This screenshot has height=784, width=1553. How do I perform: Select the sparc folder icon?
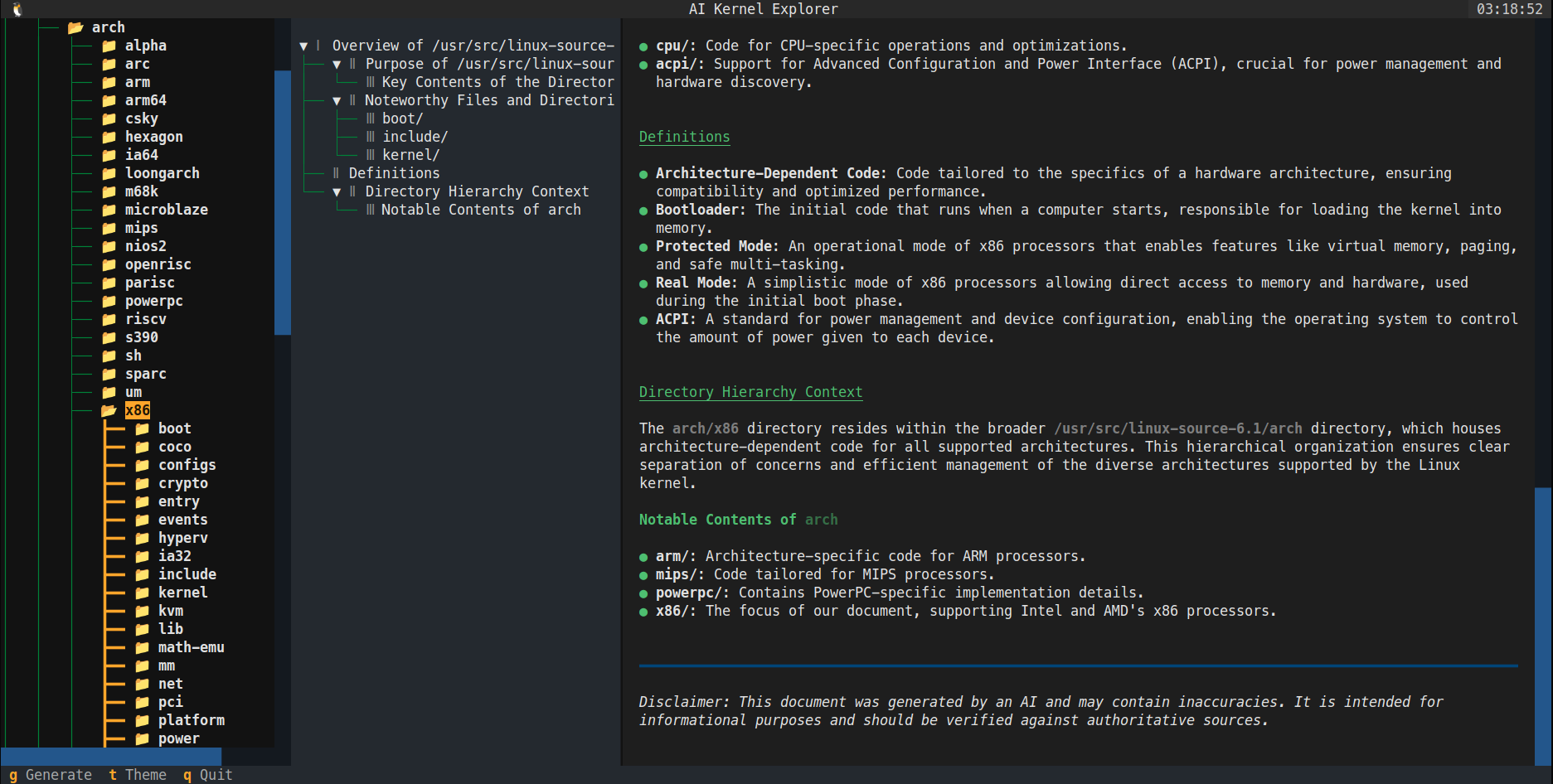109,373
